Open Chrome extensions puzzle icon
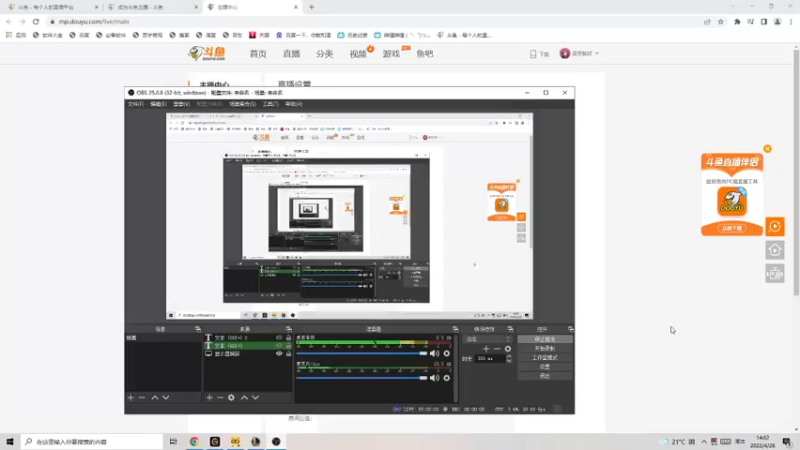Image resolution: width=800 pixels, height=450 pixels. coord(737,22)
